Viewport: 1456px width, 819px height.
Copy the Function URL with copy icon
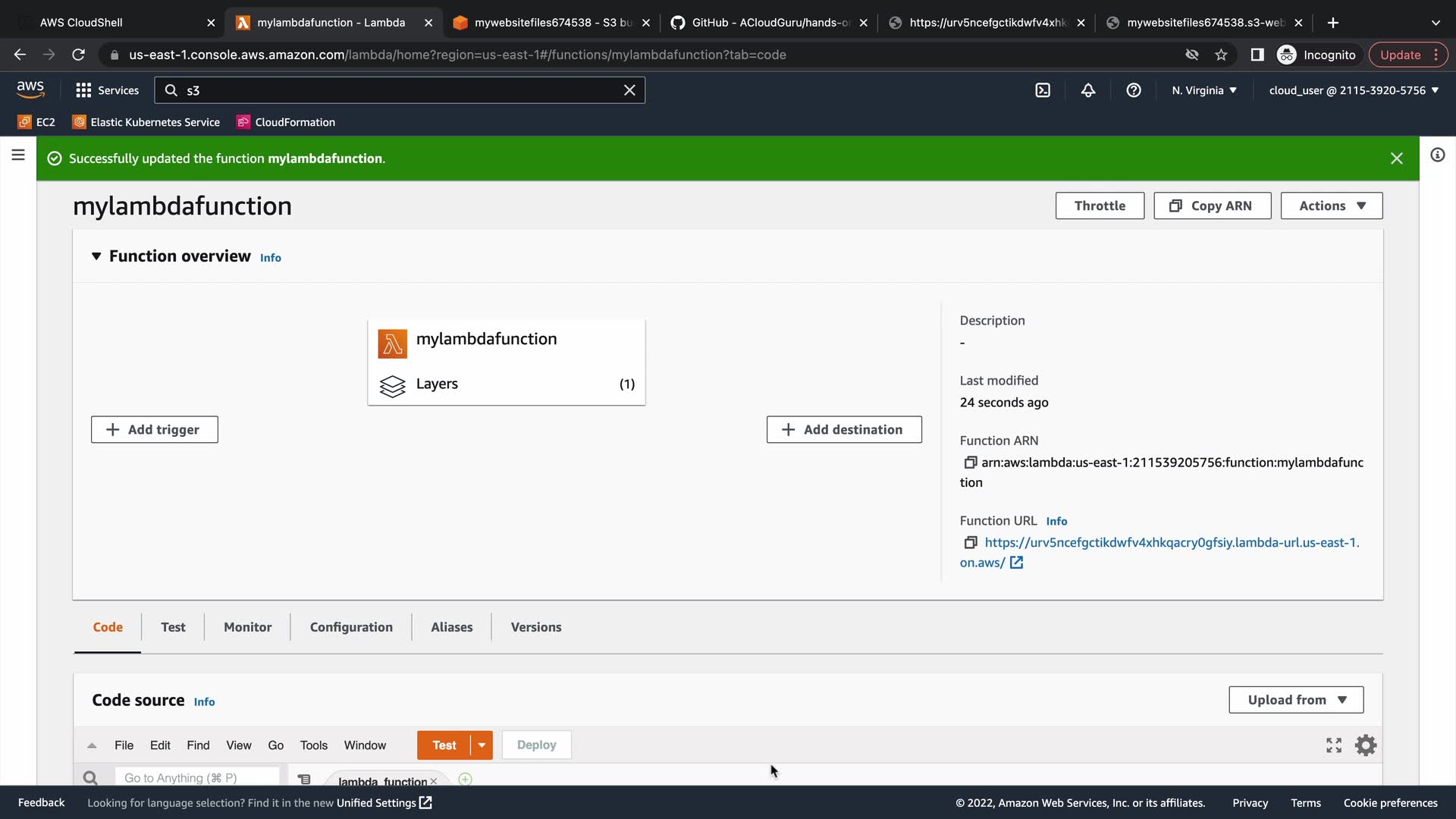pyautogui.click(x=970, y=543)
